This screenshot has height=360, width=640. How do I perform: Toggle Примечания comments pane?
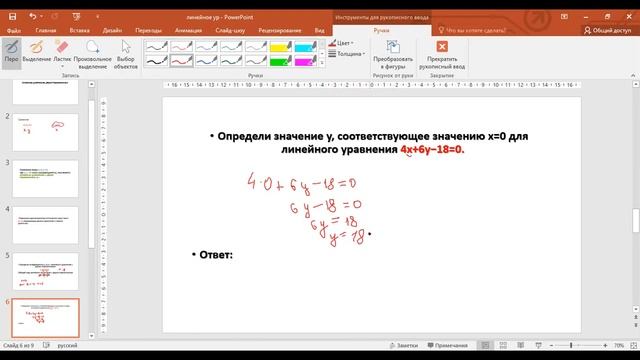pos(447,345)
